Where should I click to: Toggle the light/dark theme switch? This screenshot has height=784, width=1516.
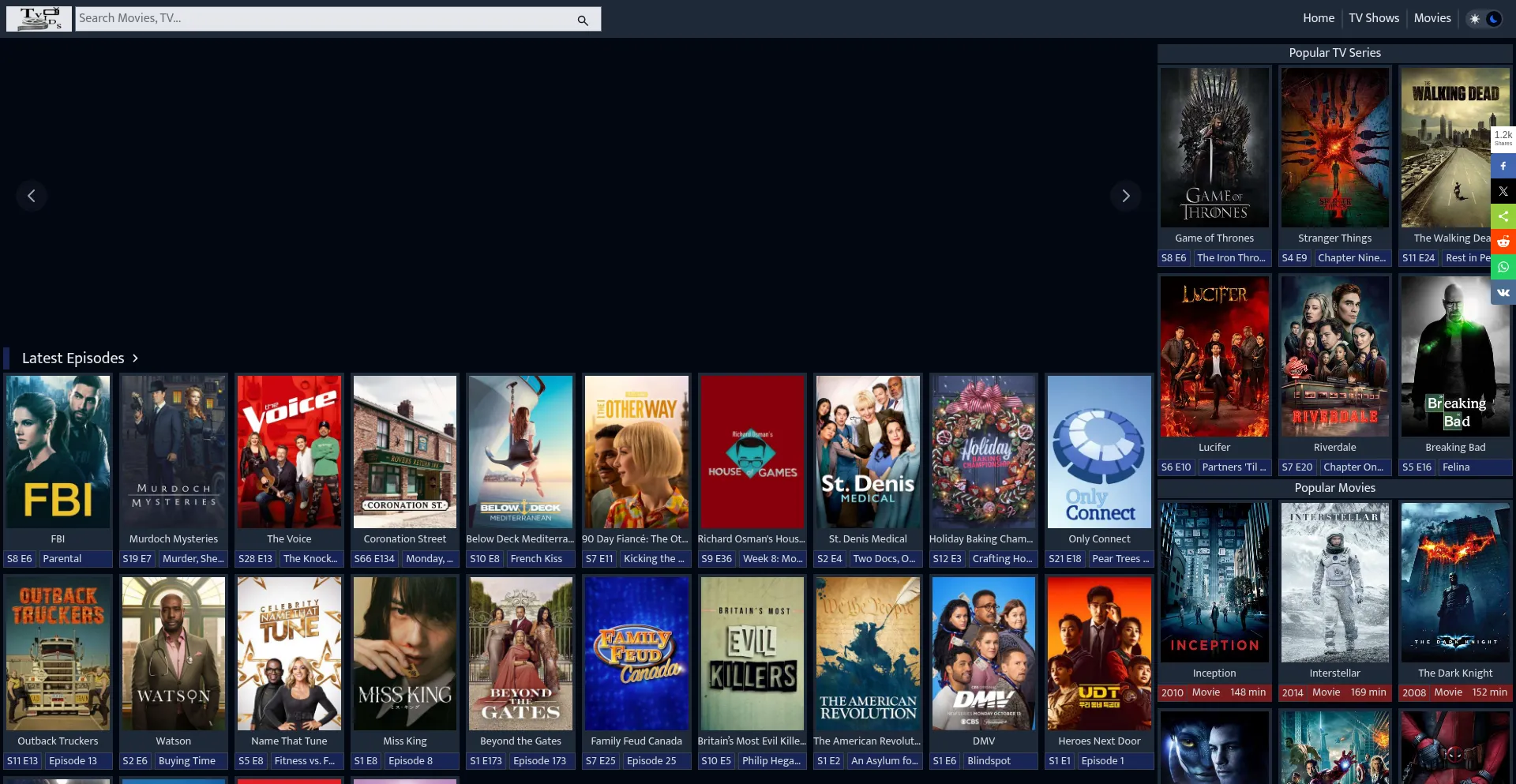[1484, 18]
